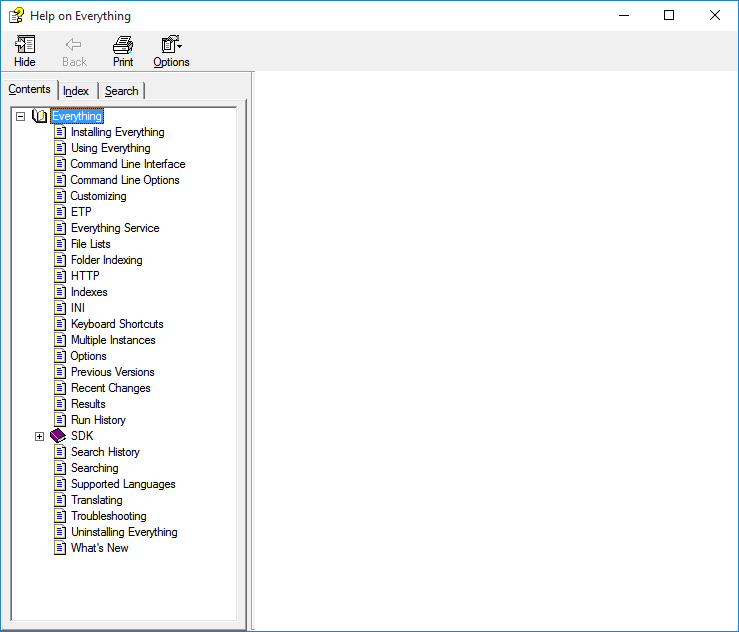This screenshot has height=632, width=739.
Task: Open the What's New topic
Action: 99,548
